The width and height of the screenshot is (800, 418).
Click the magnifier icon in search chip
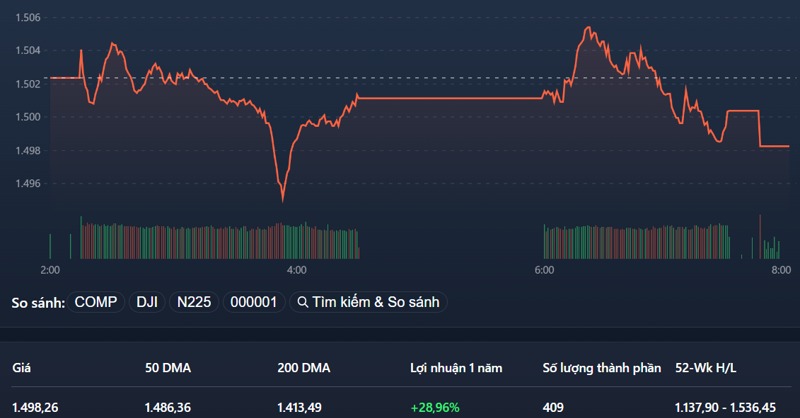(302, 302)
